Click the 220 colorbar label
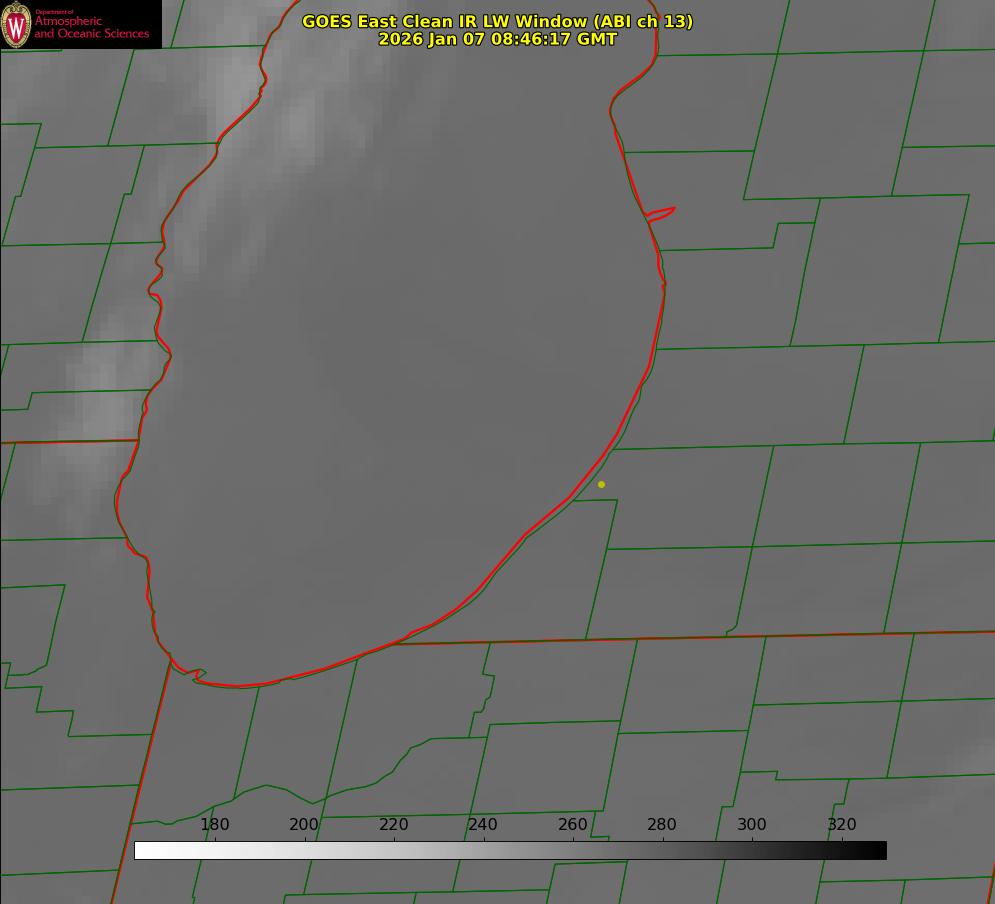Image resolution: width=995 pixels, height=904 pixels. point(393,824)
